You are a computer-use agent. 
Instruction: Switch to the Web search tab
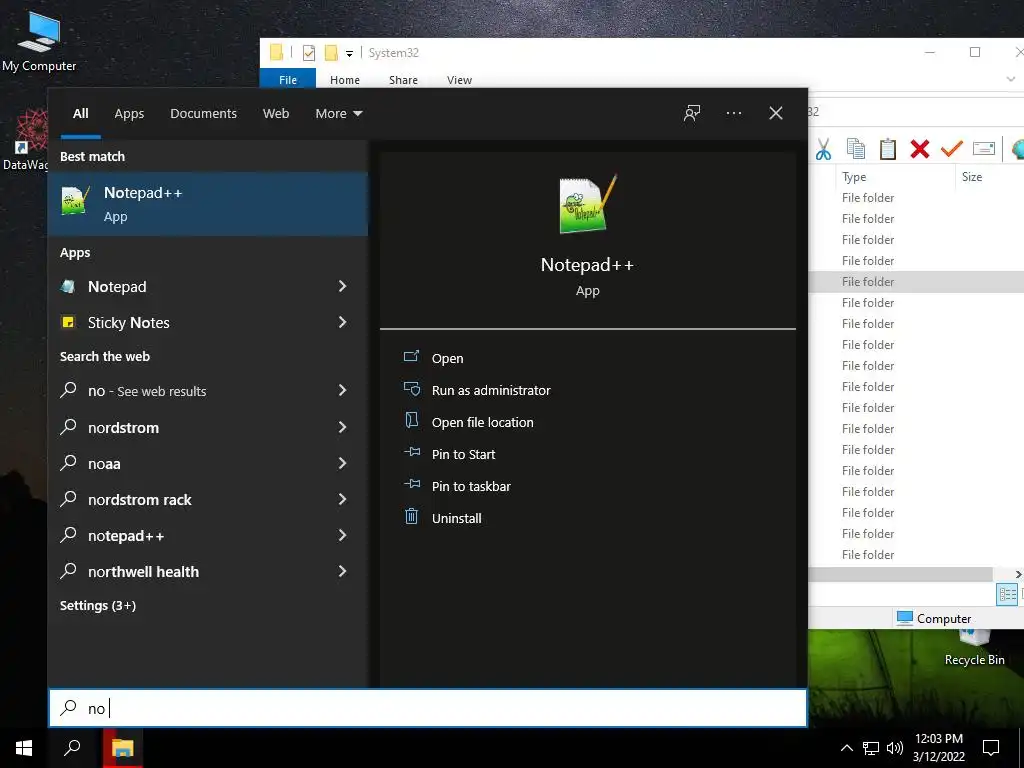pos(276,114)
